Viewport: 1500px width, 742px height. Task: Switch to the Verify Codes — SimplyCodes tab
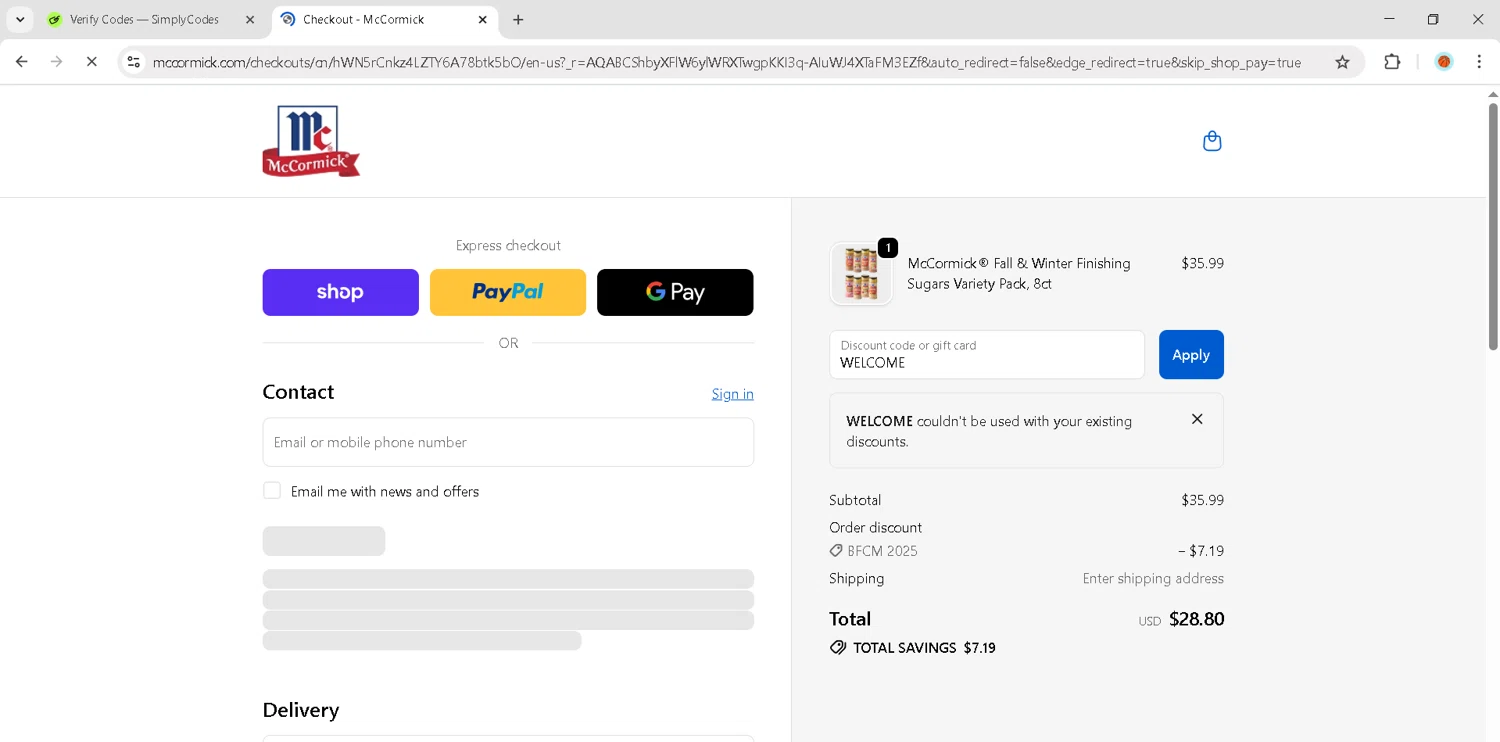click(152, 19)
